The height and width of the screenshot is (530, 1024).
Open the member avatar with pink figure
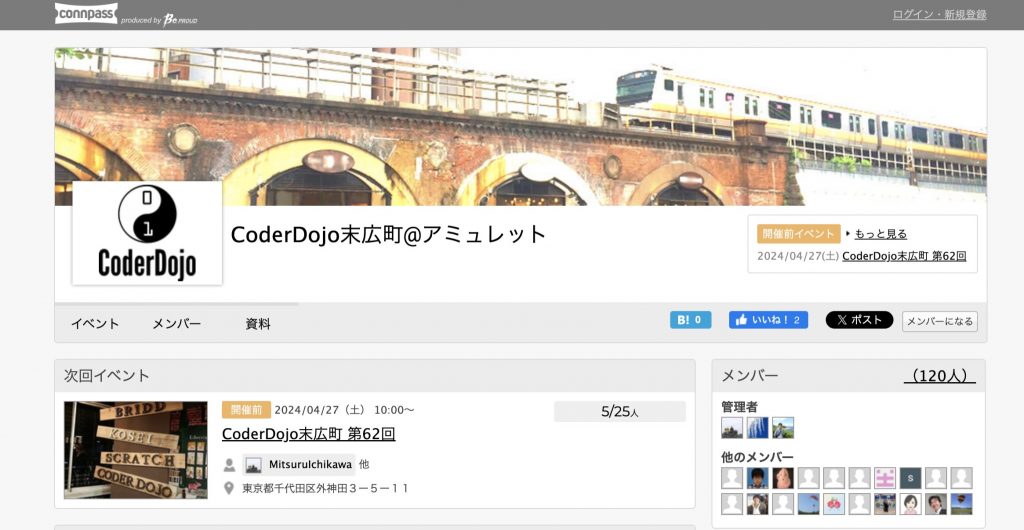[x=783, y=478]
